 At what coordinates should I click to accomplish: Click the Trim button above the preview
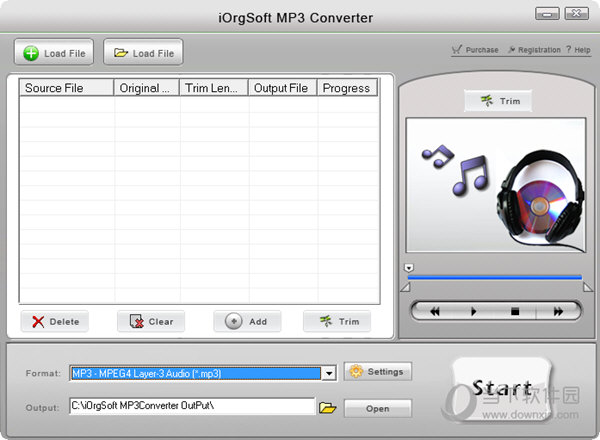(x=498, y=101)
